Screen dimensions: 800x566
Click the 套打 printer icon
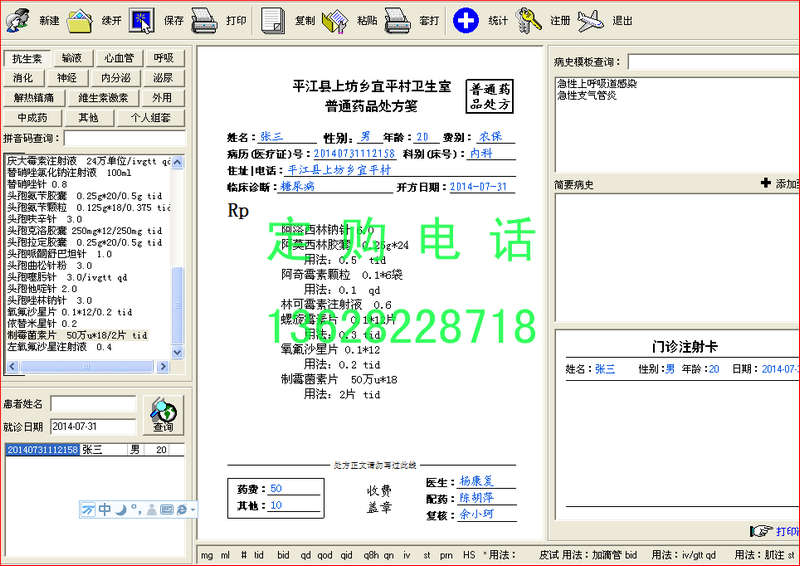pos(397,21)
